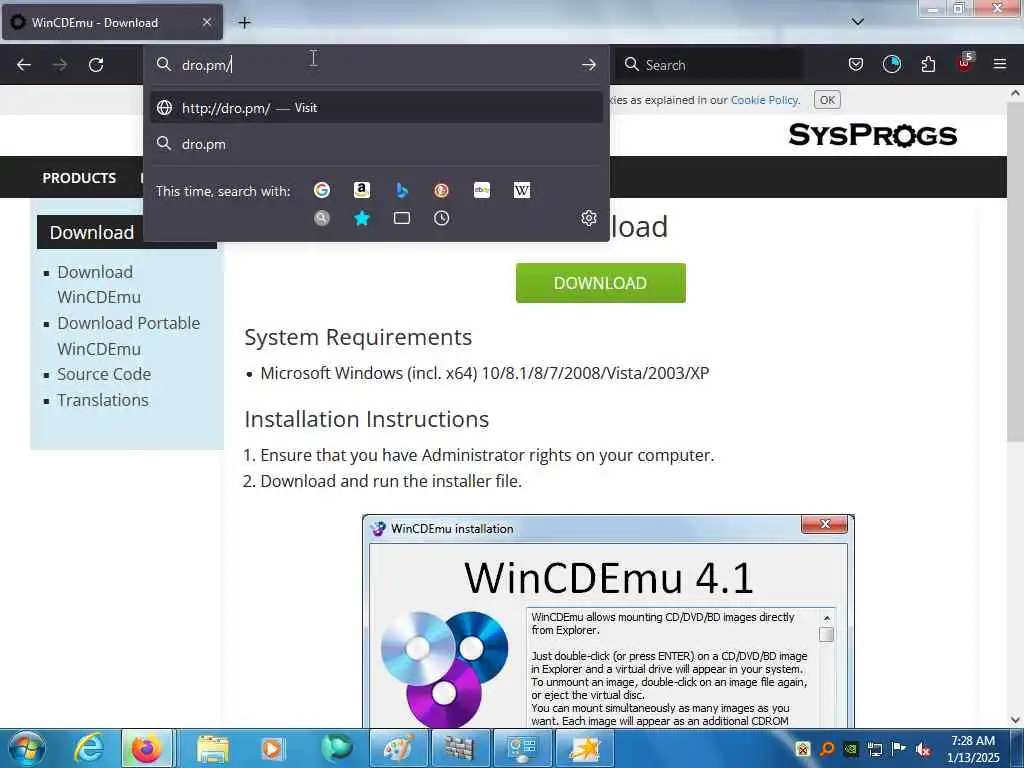Open the Cookie Policy link
1024x768 pixels.
click(764, 100)
